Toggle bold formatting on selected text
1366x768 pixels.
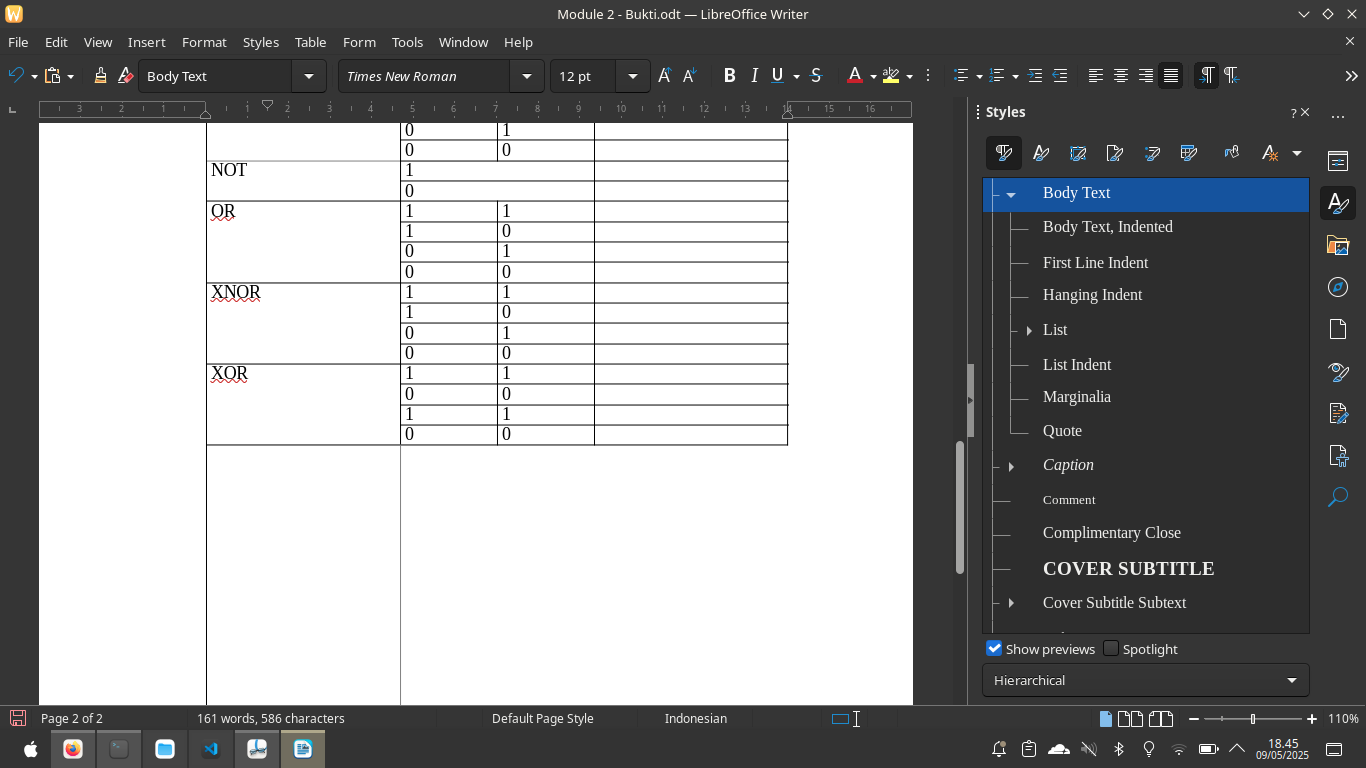tap(729, 75)
